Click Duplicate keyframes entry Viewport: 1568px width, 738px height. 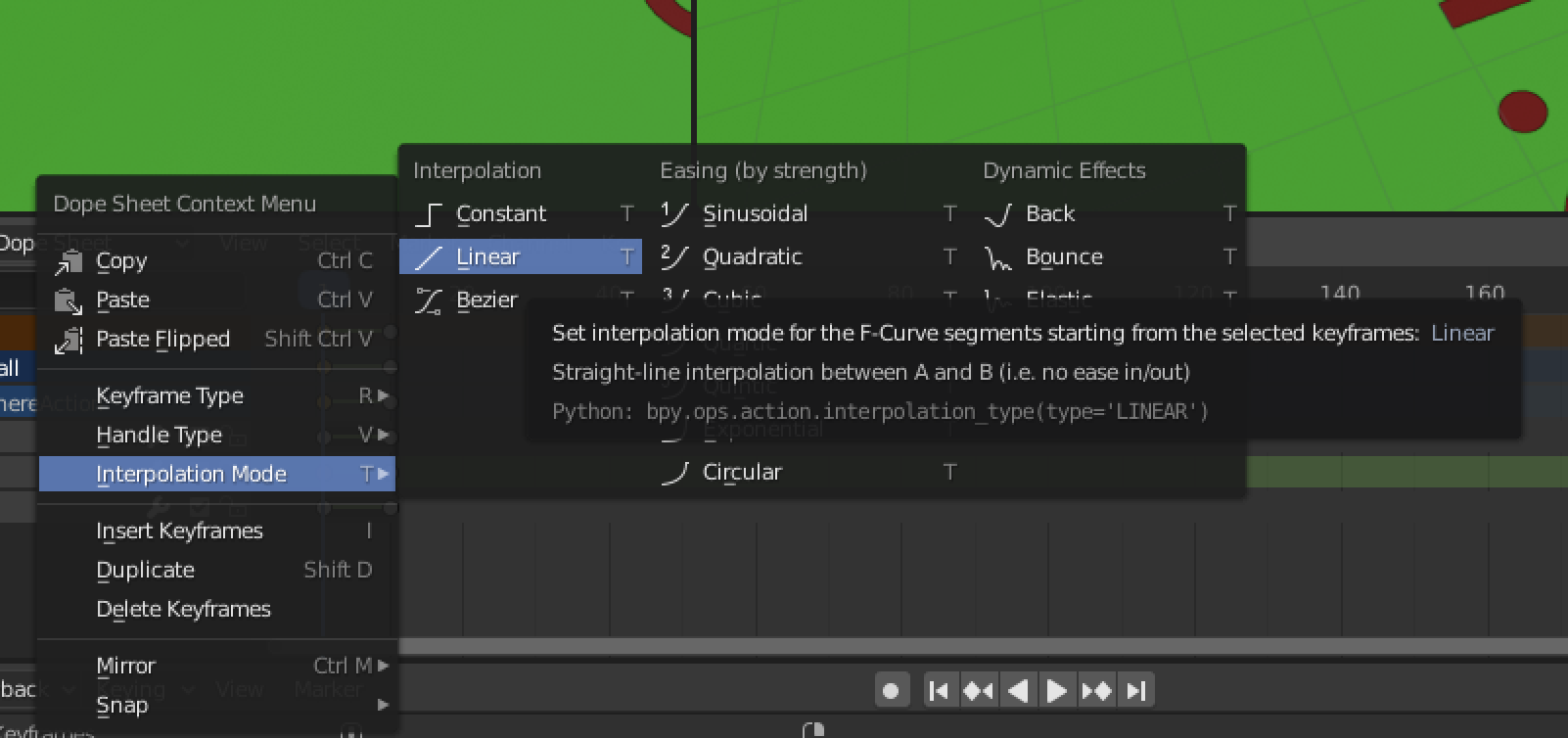216,570
